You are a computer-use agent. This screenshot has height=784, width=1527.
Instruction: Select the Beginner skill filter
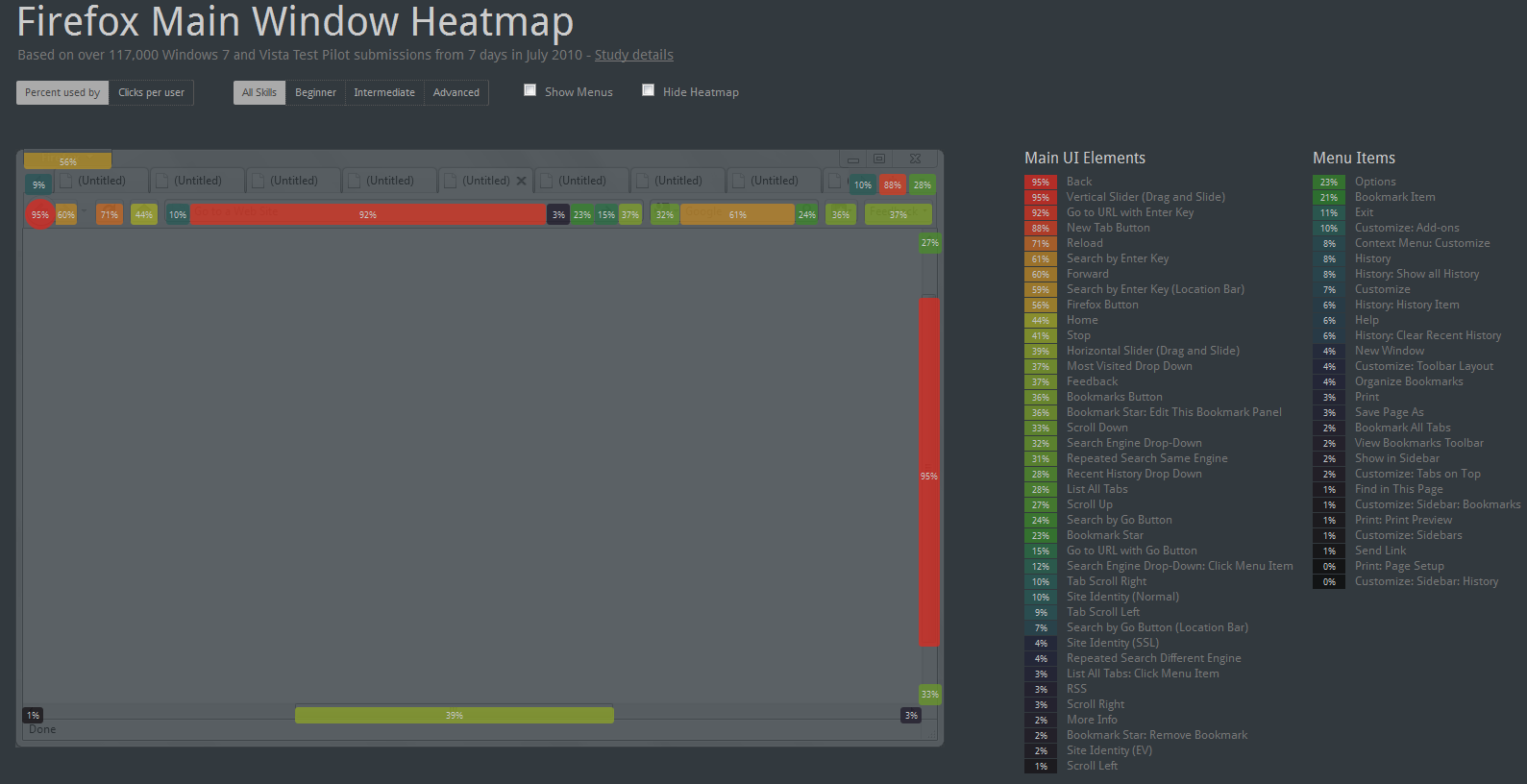coord(315,92)
